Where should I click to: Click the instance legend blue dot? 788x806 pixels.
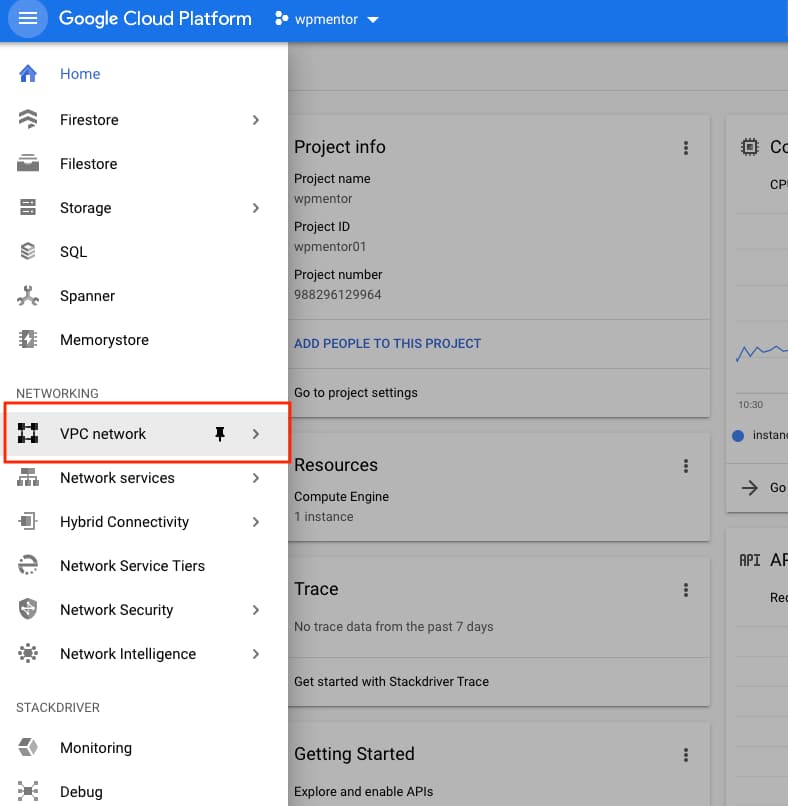[x=738, y=435]
